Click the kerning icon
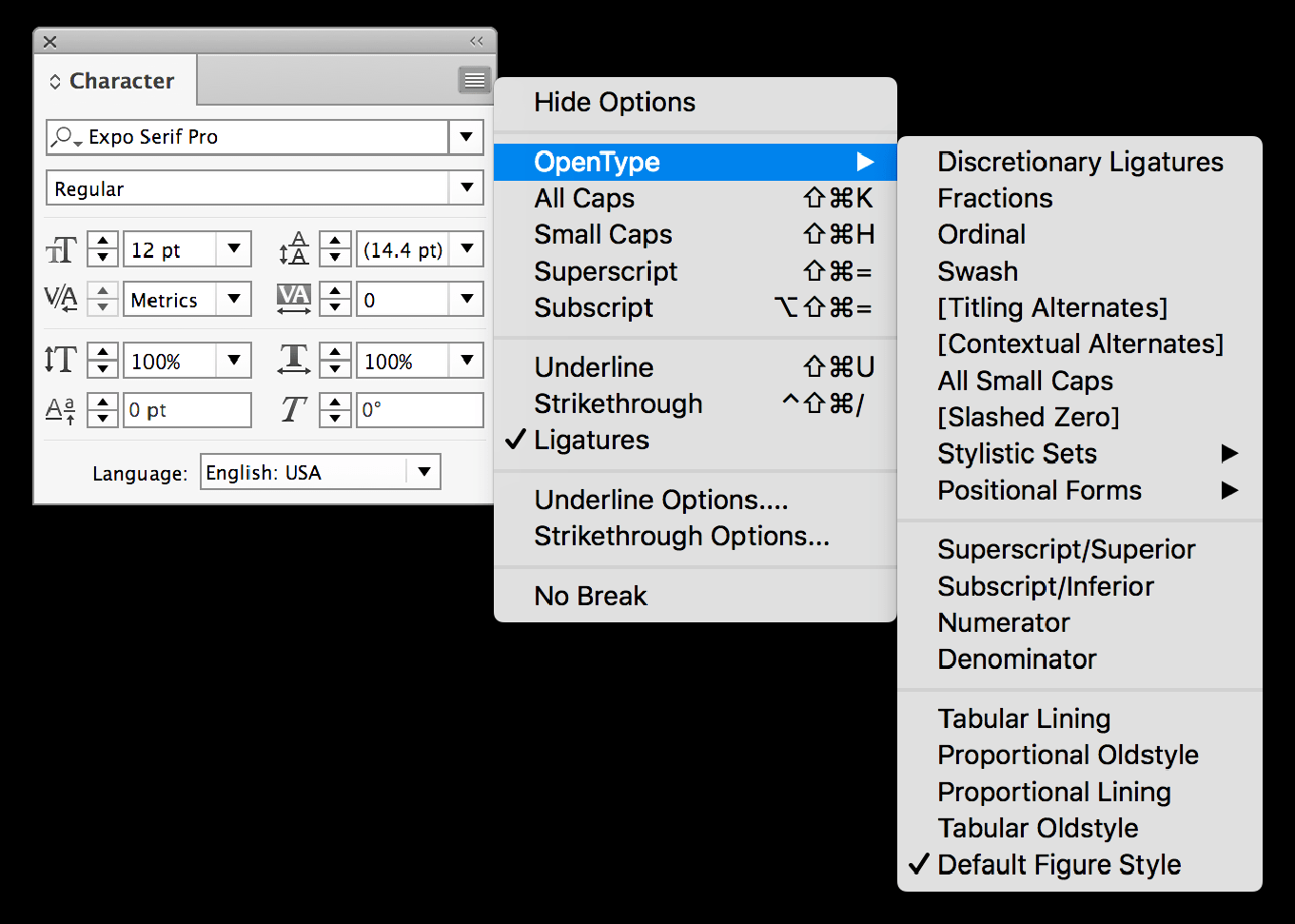 point(60,299)
